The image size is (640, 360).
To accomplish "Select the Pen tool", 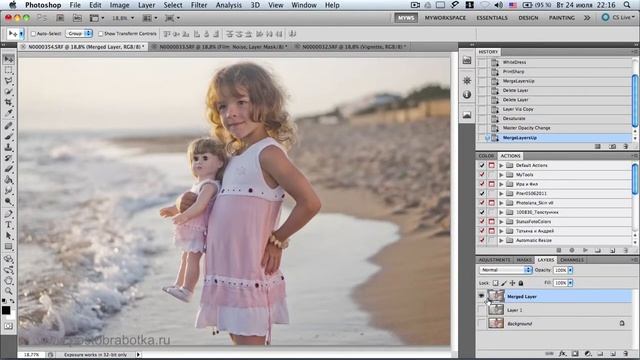I will coord(9,214).
